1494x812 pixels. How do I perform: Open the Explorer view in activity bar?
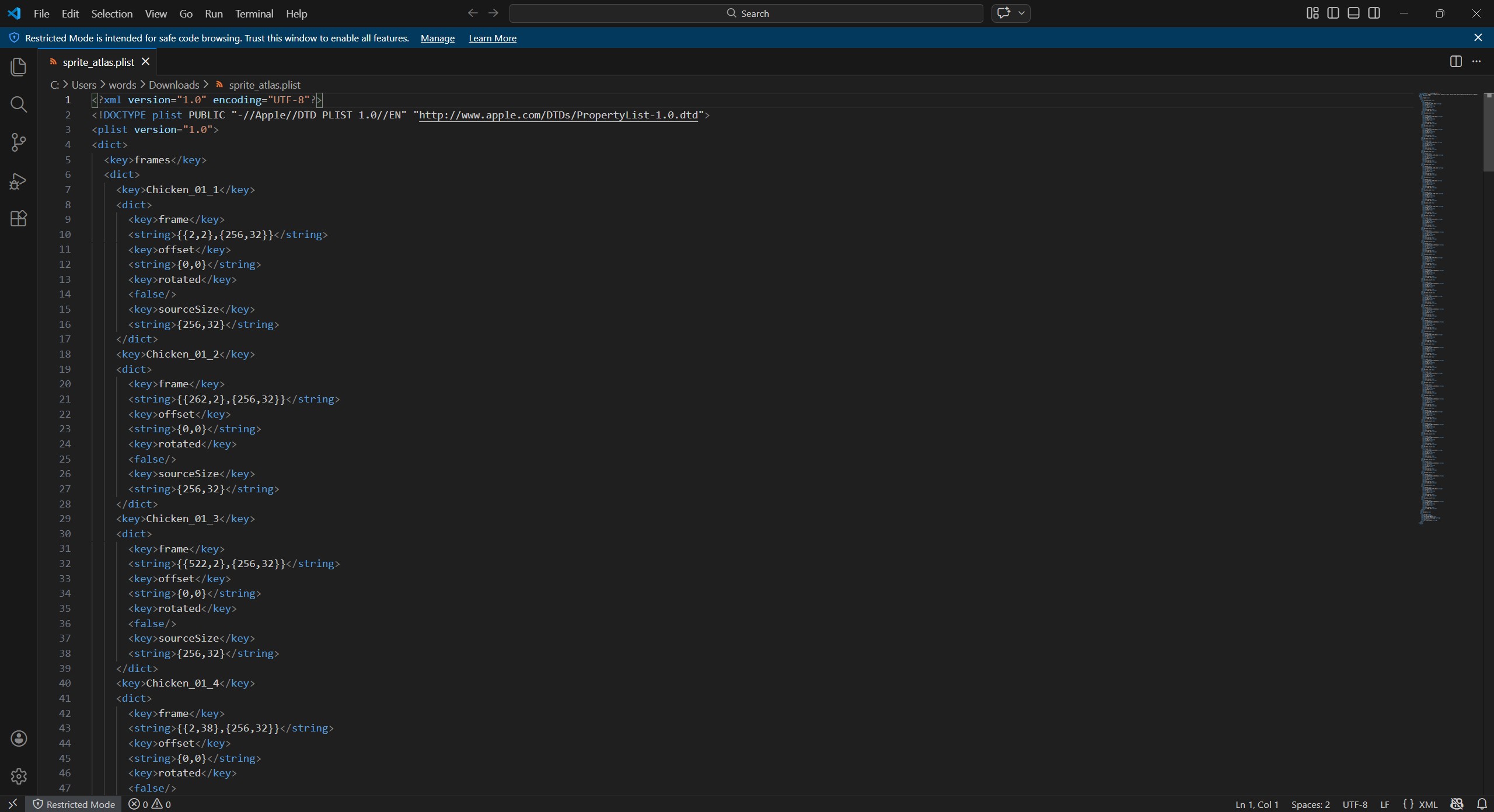19,67
